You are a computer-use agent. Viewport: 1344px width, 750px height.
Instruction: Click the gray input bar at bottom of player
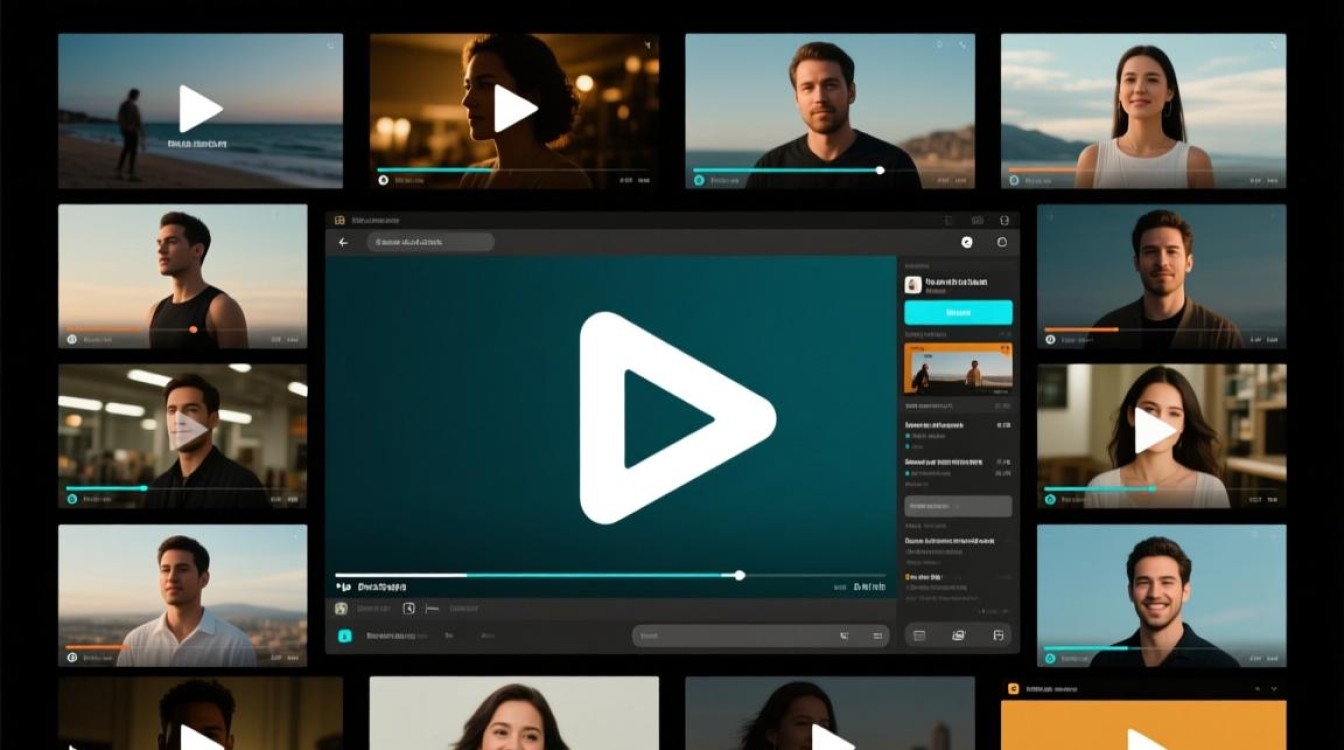pyautogui.click(x=761, y=635)
